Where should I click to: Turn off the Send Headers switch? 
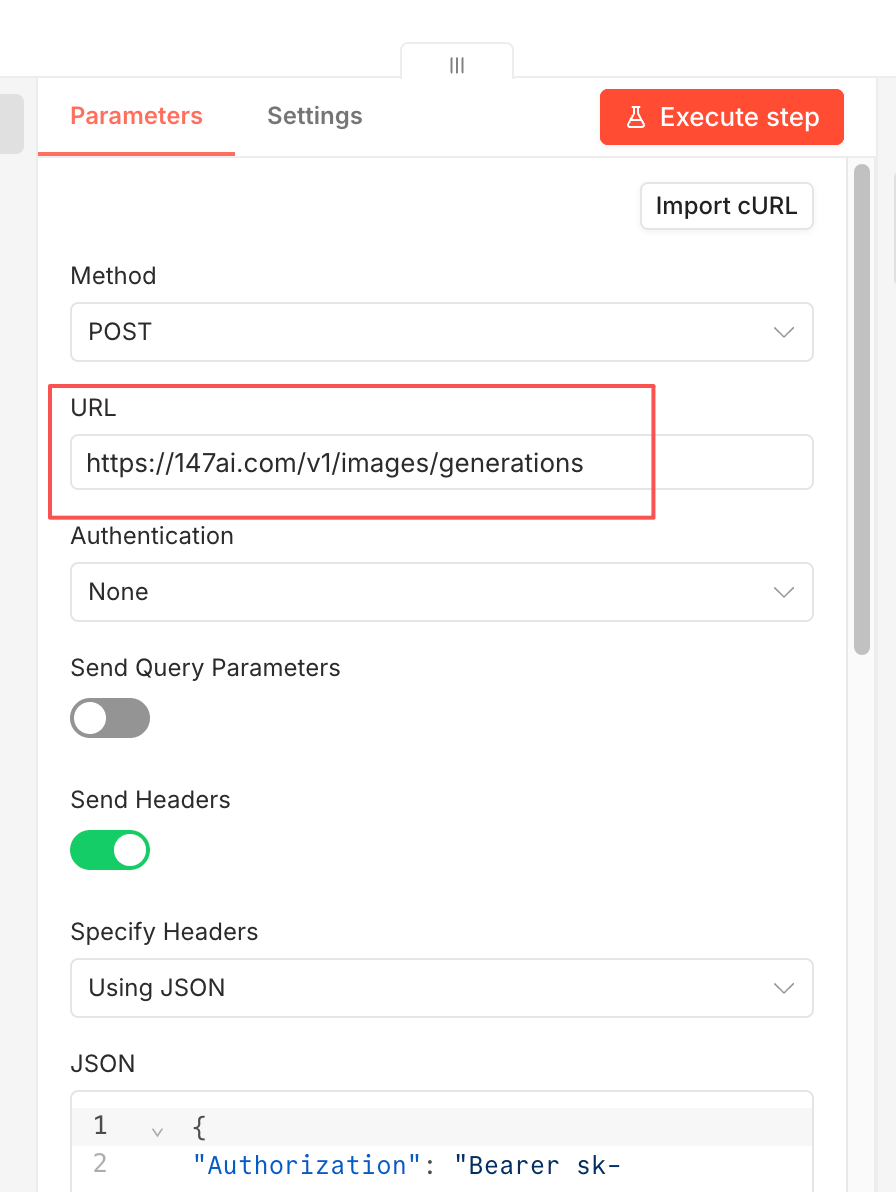110,850
